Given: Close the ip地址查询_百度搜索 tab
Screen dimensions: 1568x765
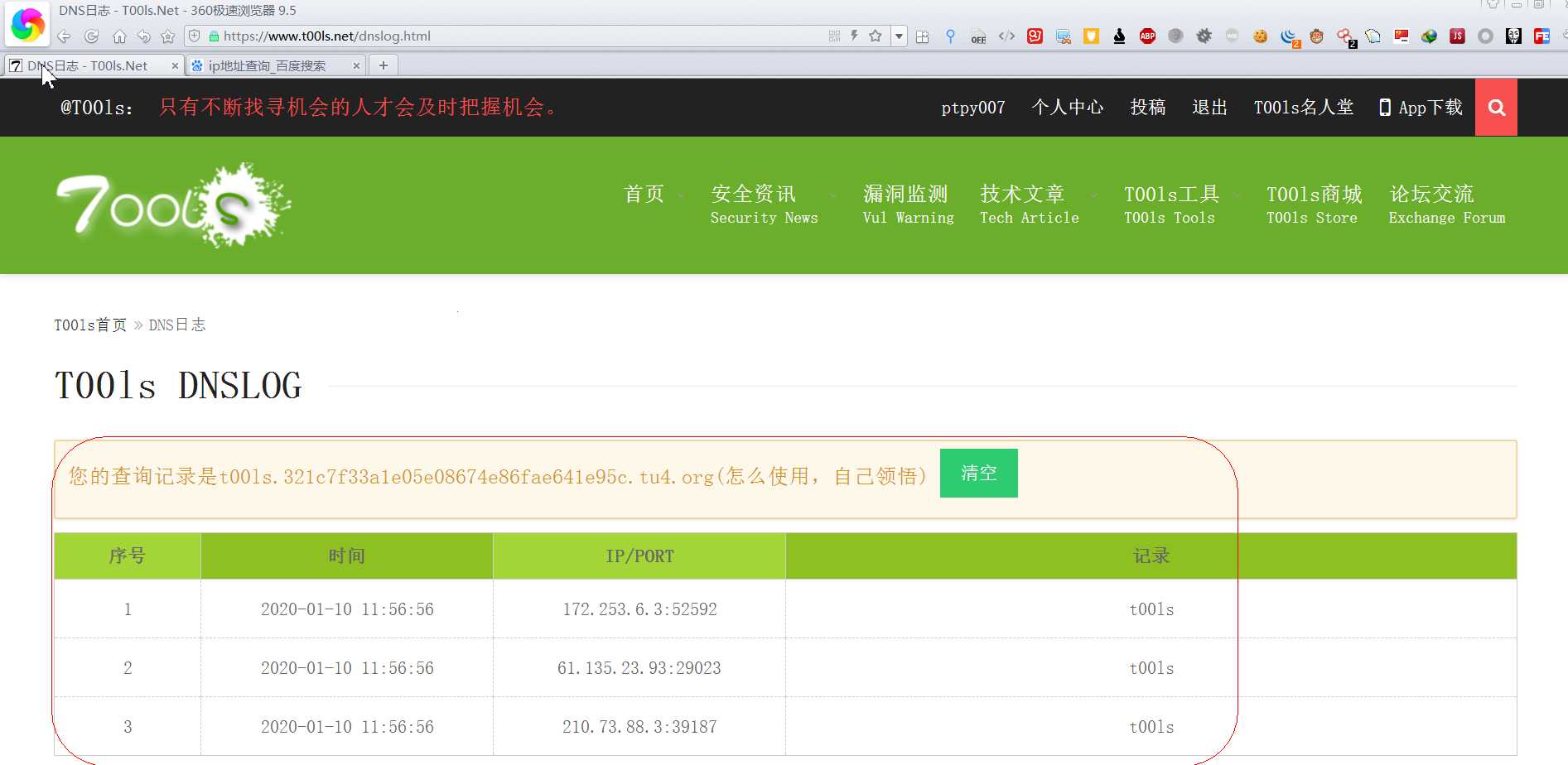Looking at the screenshot, I should point(356,66).
